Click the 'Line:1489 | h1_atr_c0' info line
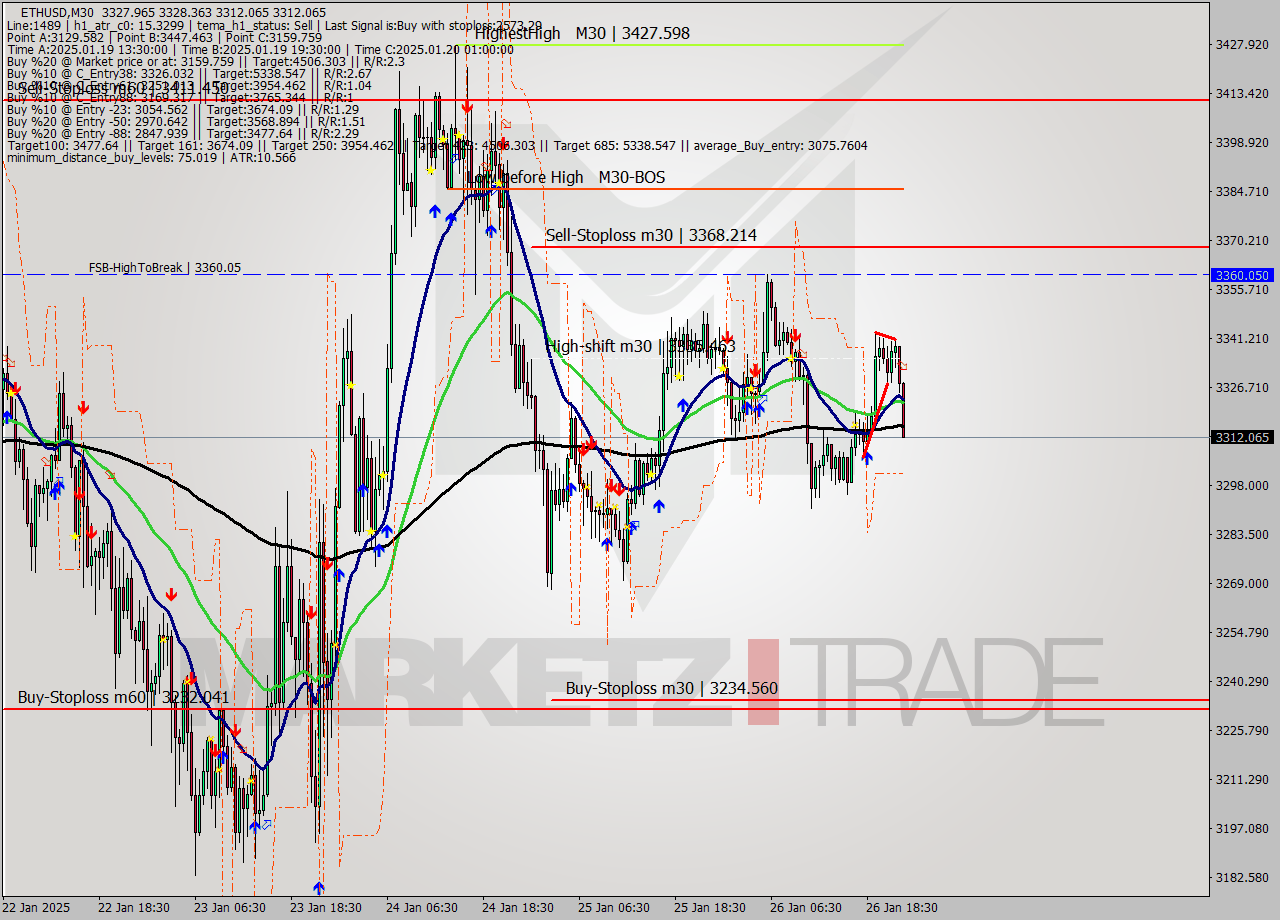 (274, 25)
